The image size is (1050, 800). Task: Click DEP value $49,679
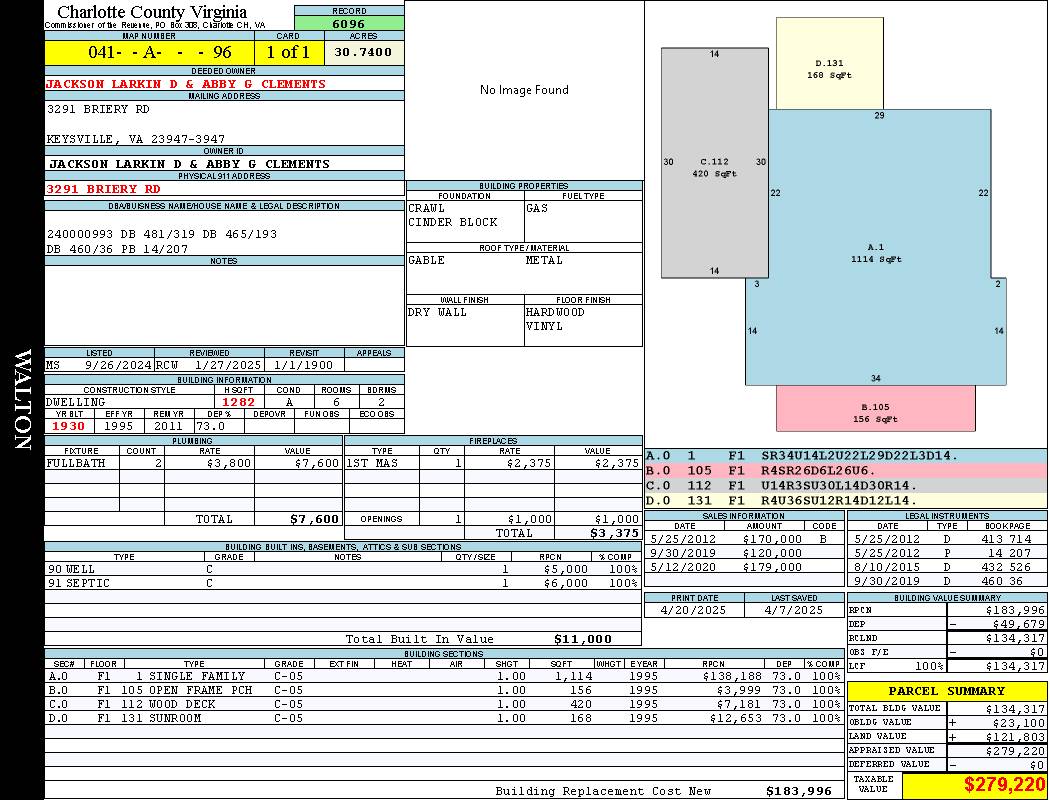click(x=1019, y=625)
